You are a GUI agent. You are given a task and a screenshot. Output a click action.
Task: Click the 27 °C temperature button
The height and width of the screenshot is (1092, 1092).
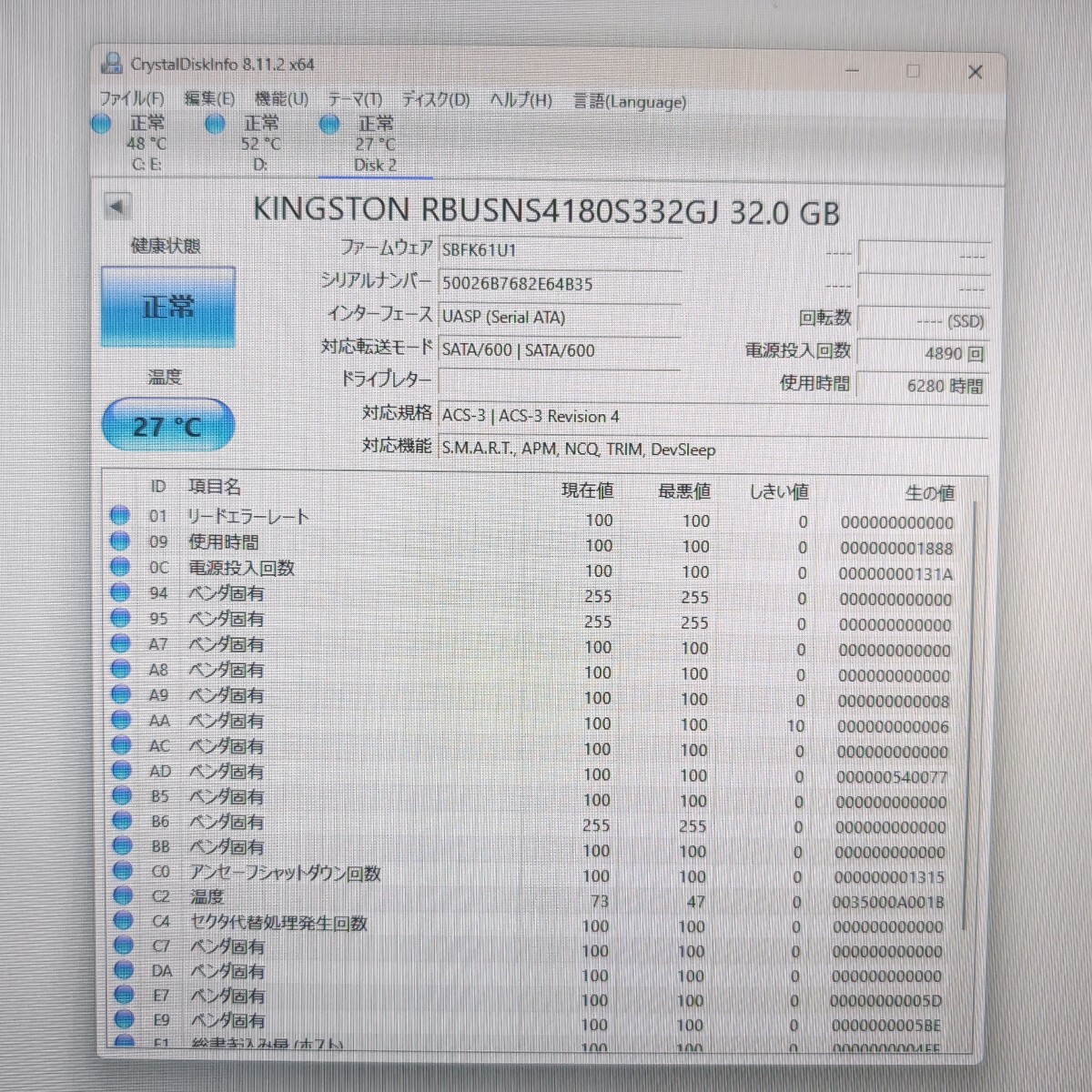167,426
